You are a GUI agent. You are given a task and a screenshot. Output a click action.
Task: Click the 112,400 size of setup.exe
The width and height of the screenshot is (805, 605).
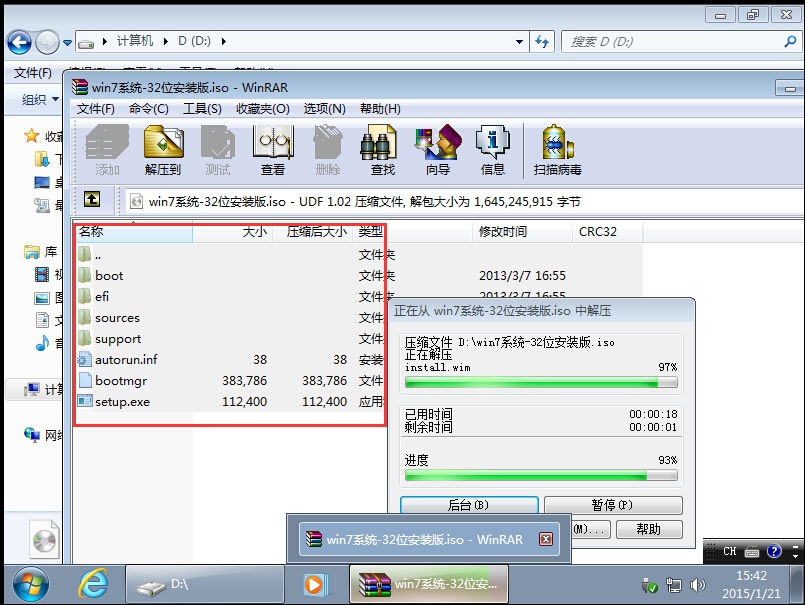[x=244, y=402]
